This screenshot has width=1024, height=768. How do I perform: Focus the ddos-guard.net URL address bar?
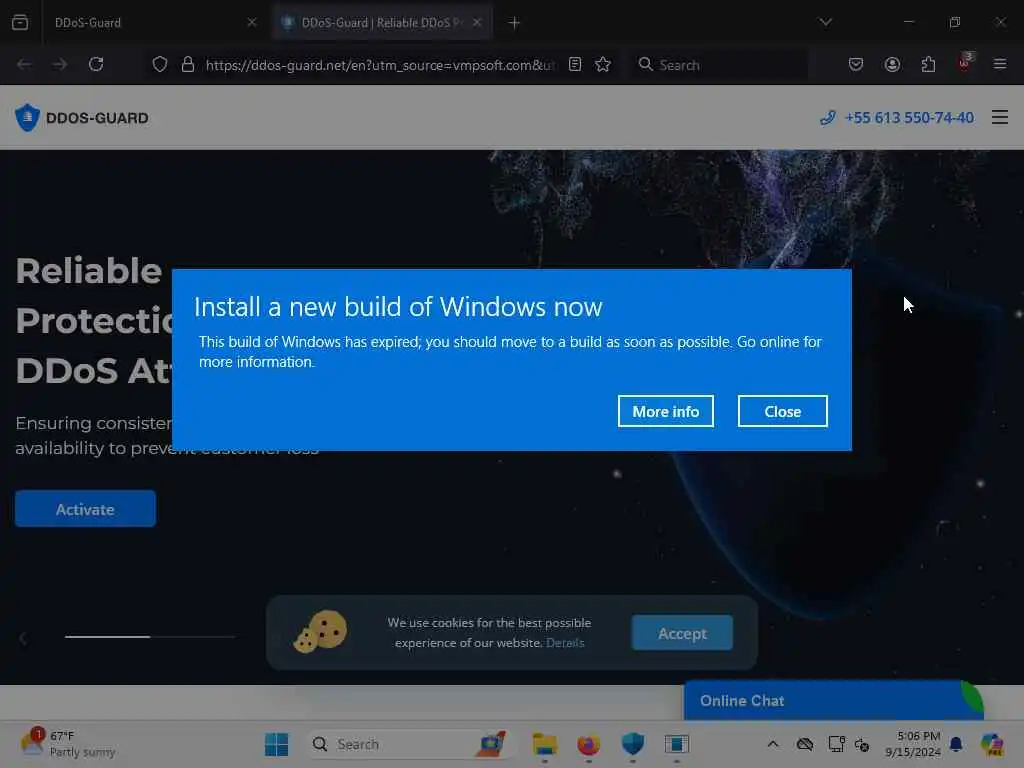380,65
